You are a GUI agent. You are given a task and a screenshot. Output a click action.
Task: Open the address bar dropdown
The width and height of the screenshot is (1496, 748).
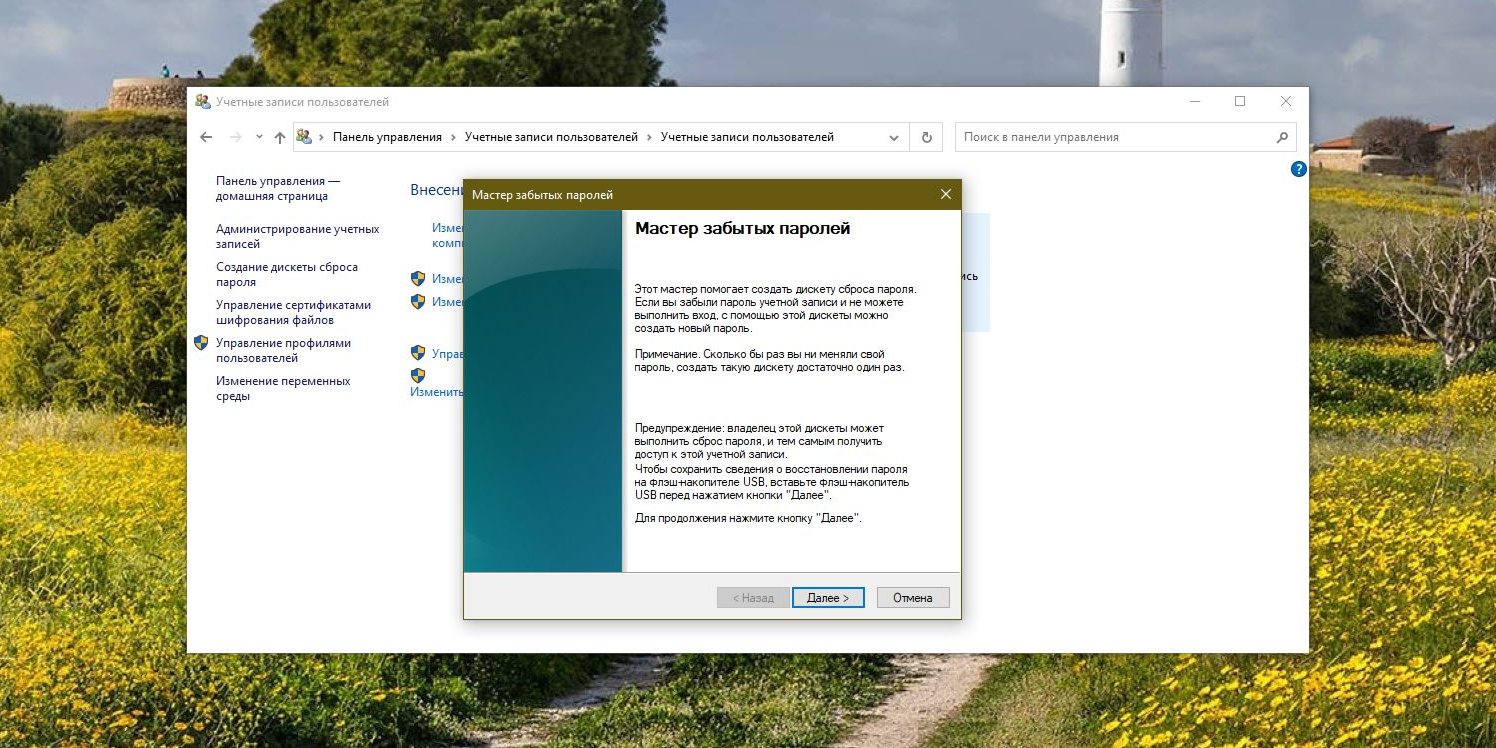[x=893, y=136]
